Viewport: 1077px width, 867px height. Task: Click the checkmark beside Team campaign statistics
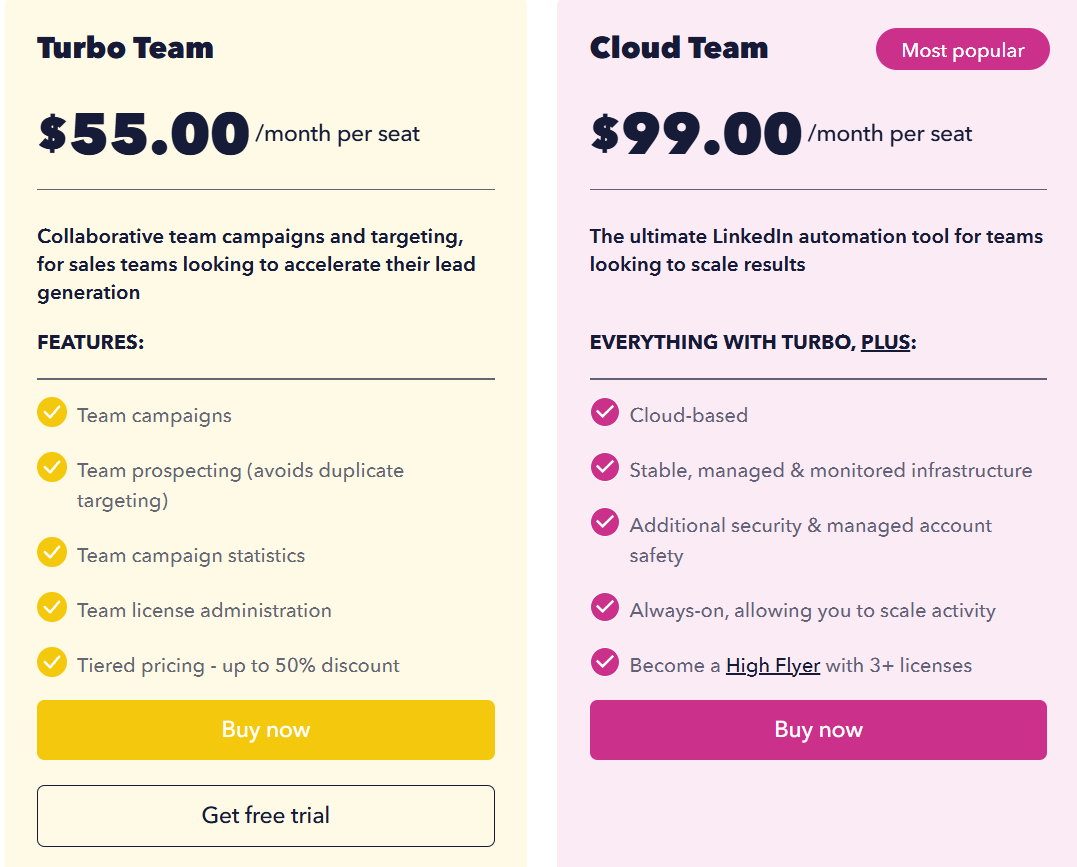(51, 553)
